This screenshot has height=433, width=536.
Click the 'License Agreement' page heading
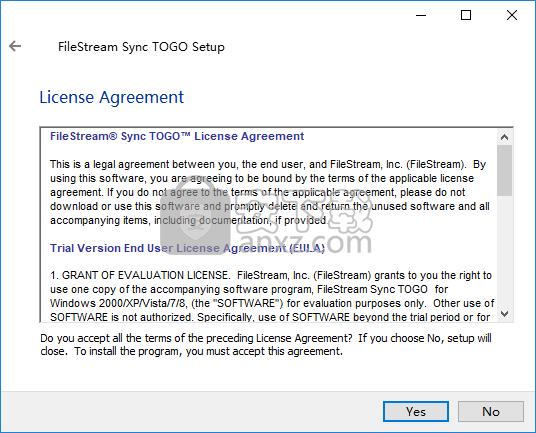point(112,97)
